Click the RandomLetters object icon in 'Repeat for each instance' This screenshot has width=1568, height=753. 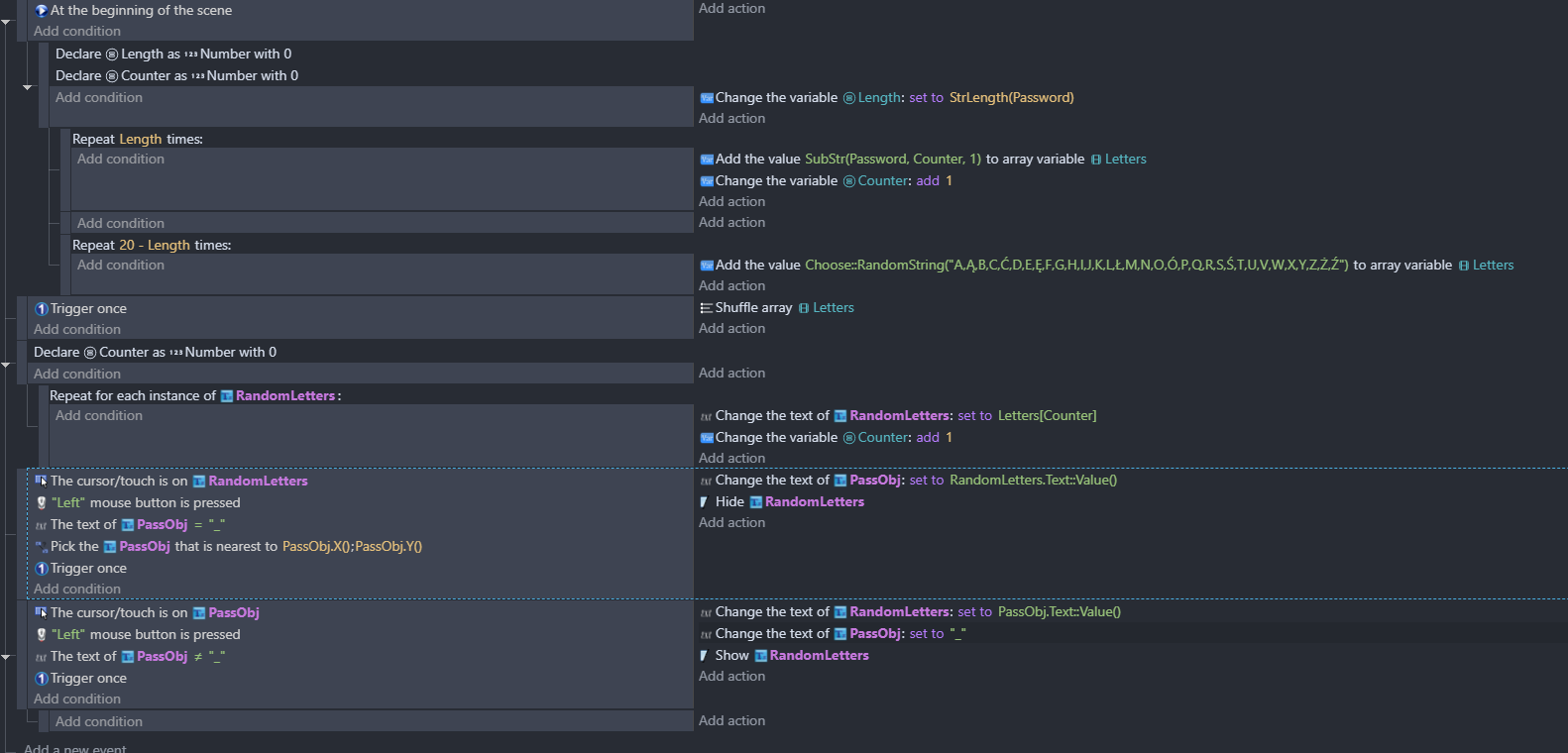click(x=227, y=396)
